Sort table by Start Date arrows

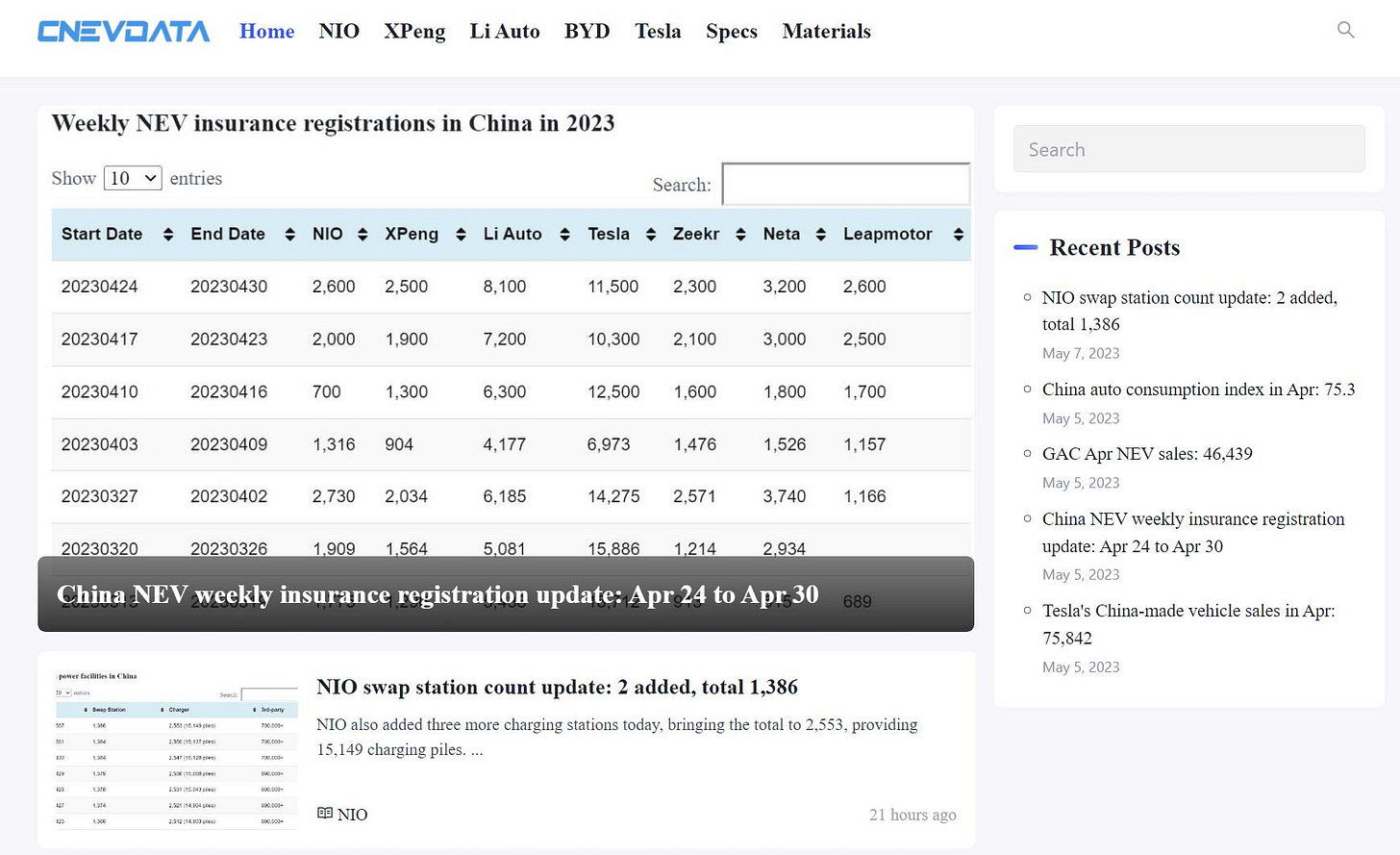click(168, 235)
